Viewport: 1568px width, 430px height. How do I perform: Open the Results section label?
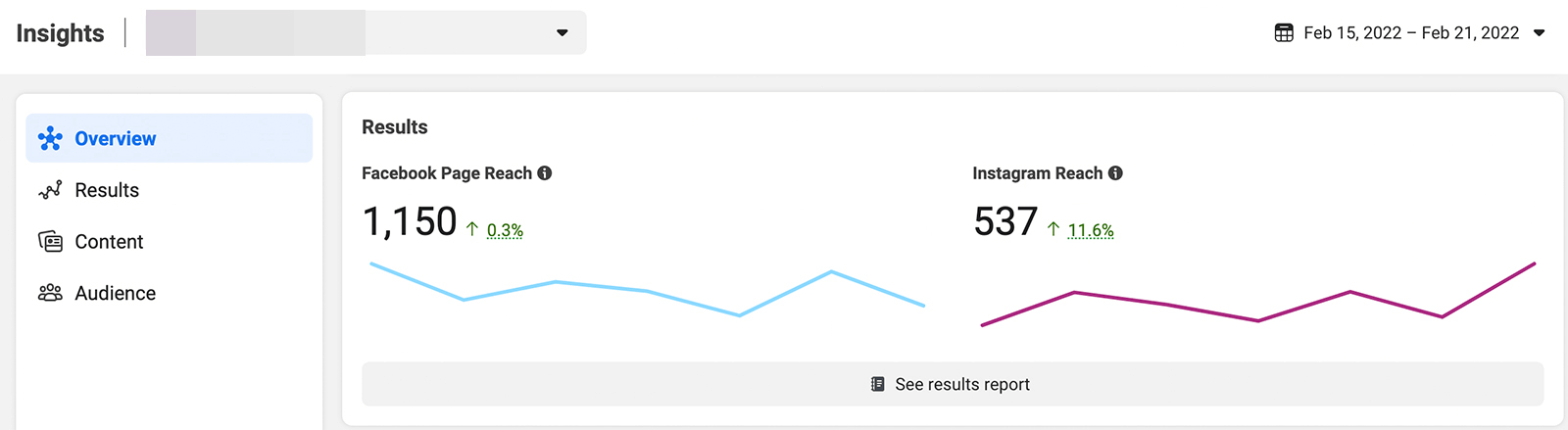[107, 190]
